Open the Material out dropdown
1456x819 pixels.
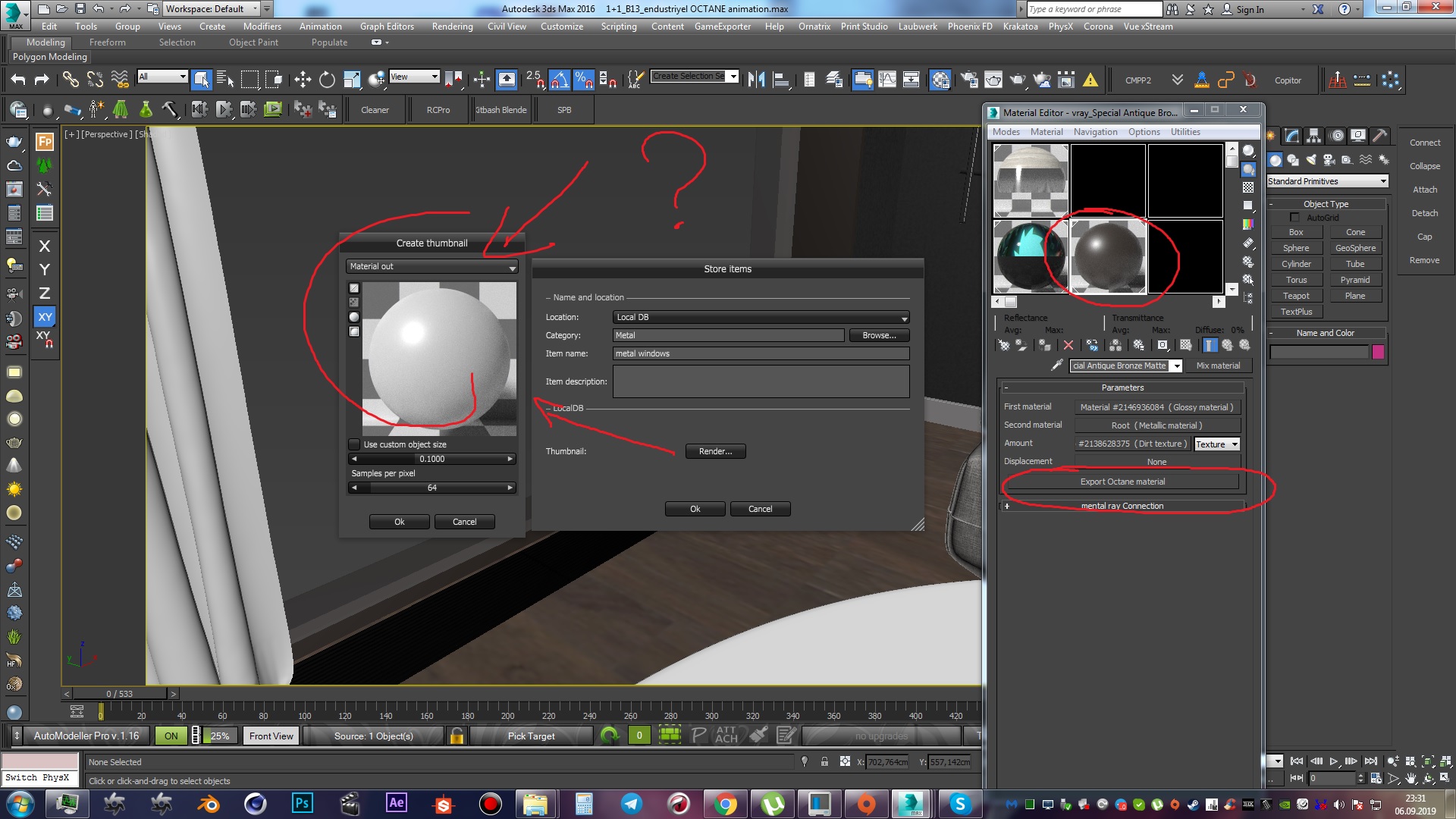coord(432,267)
